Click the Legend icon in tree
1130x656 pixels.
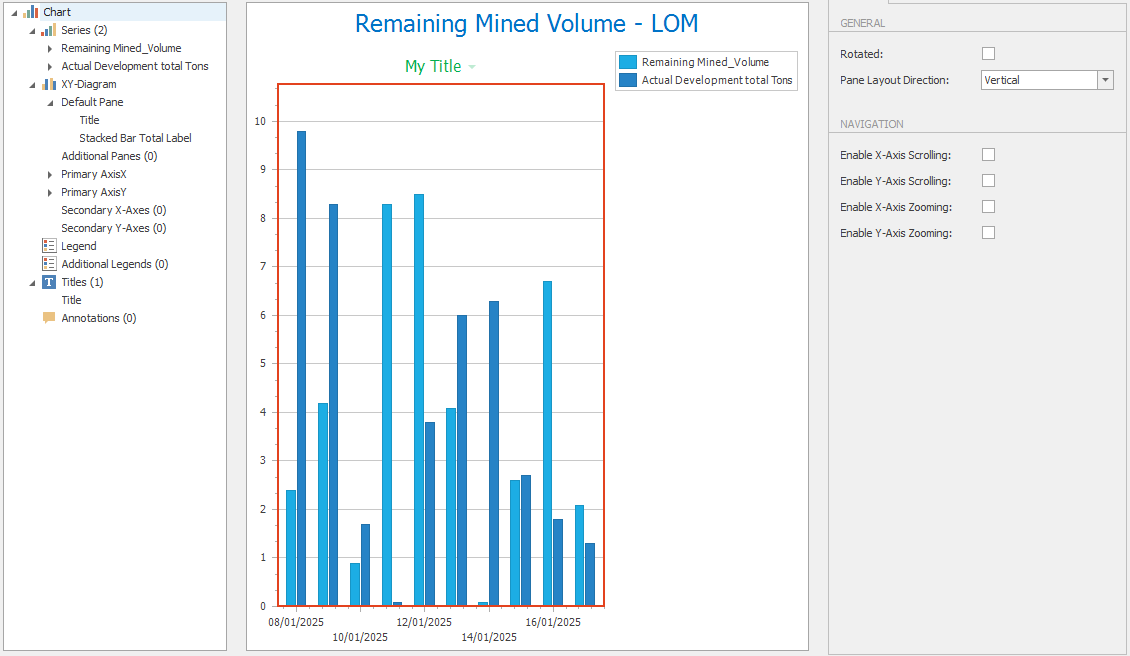click(x=49, y=246)
